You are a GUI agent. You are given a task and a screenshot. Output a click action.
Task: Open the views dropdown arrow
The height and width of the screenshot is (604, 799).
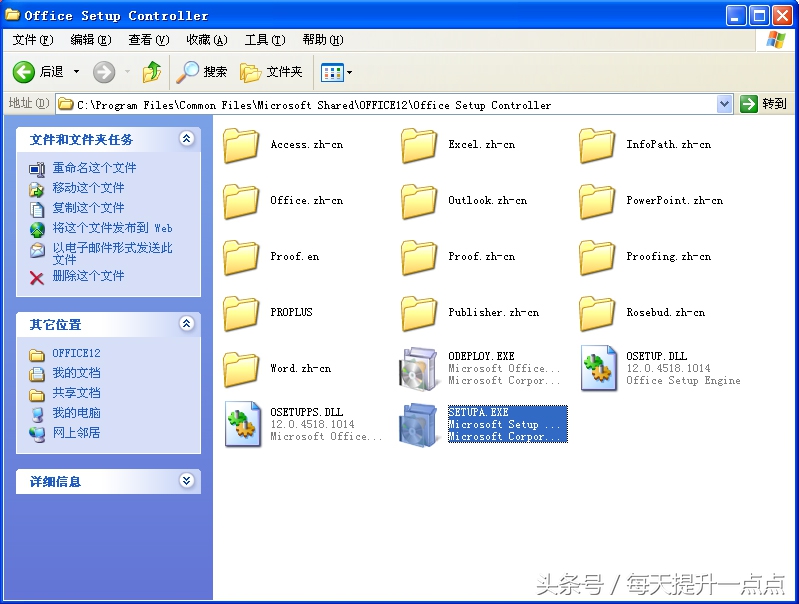(x=350, y=72)
